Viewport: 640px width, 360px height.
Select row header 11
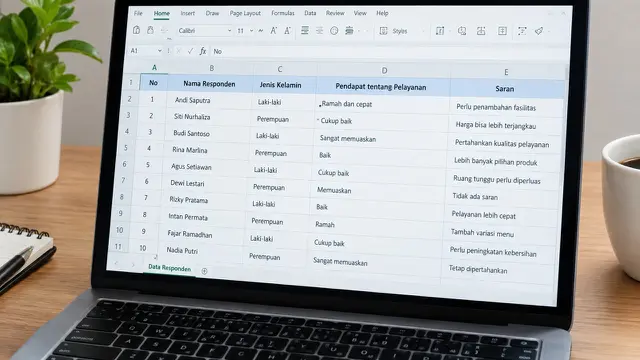coord(118,247)
